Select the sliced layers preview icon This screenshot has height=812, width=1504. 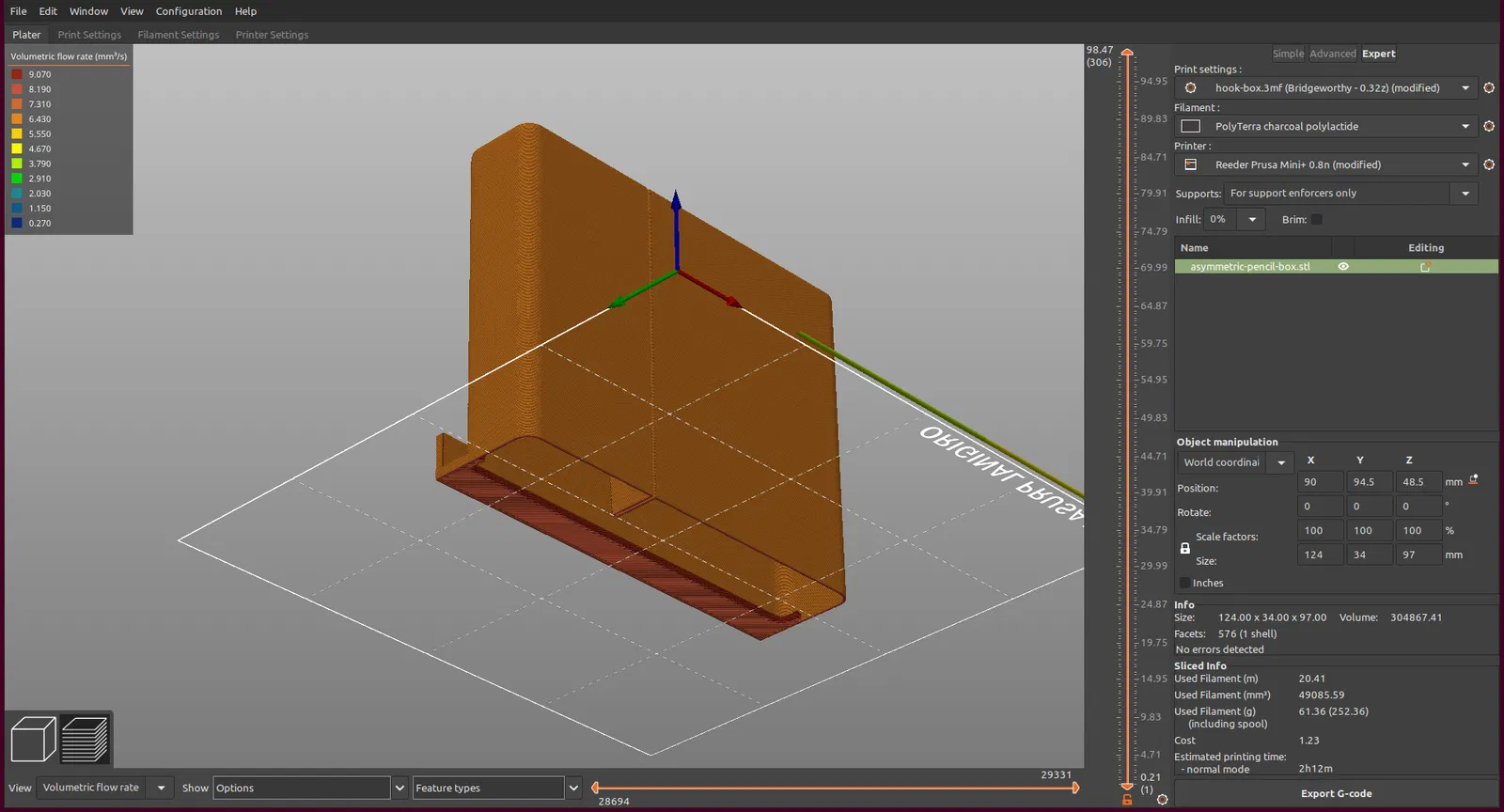(x=86, y=739)
